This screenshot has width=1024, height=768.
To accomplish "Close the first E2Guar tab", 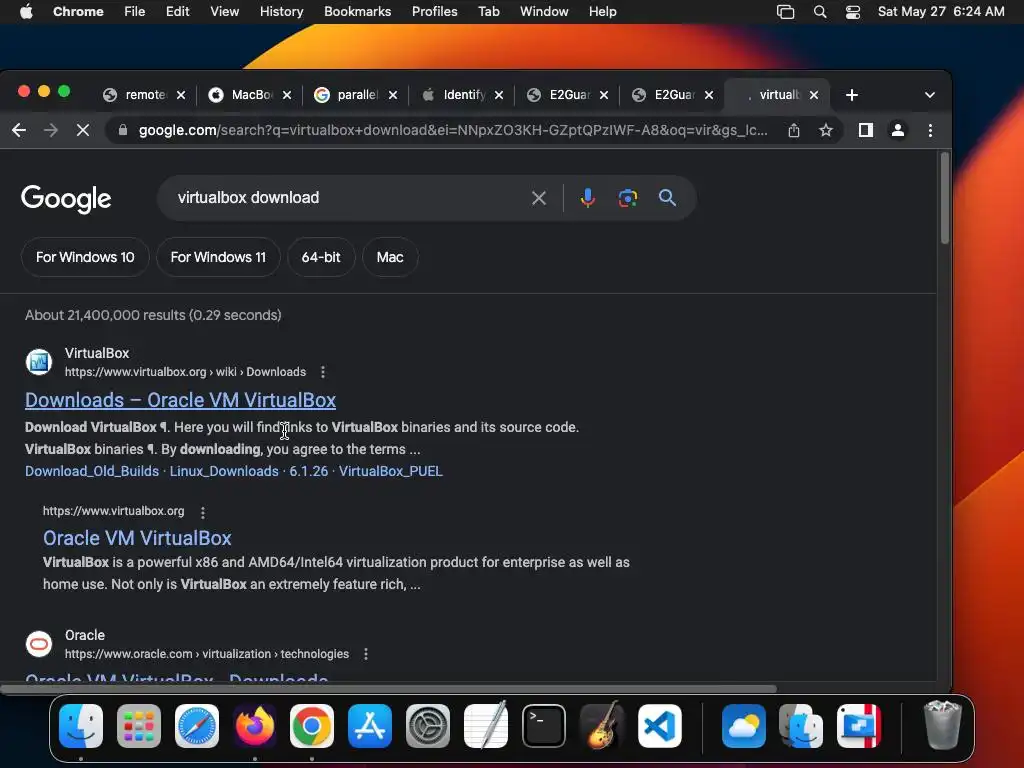I will [604, 95].
